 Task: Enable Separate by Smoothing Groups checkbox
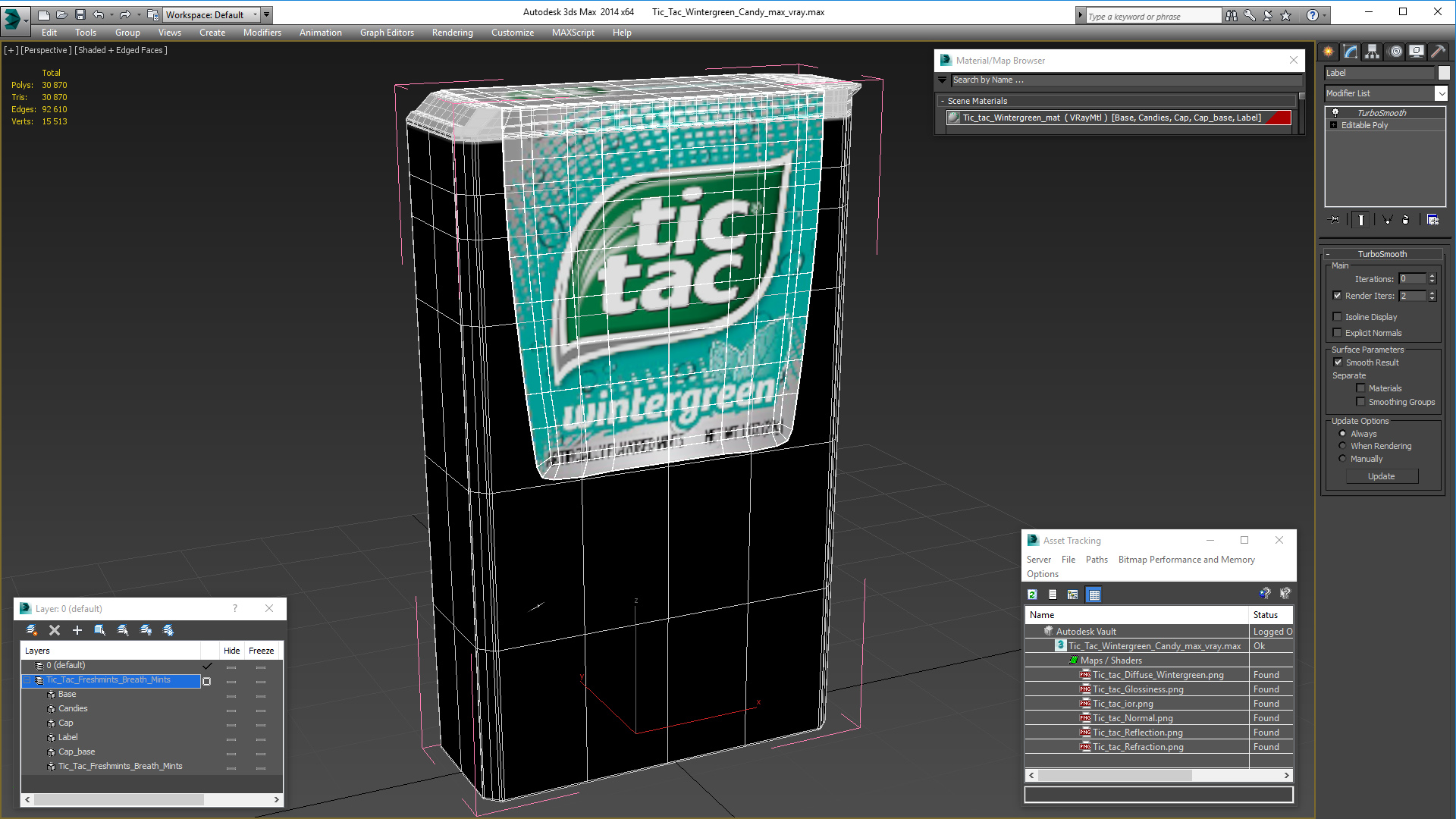pyautogui.click(x=1361, y=402)
